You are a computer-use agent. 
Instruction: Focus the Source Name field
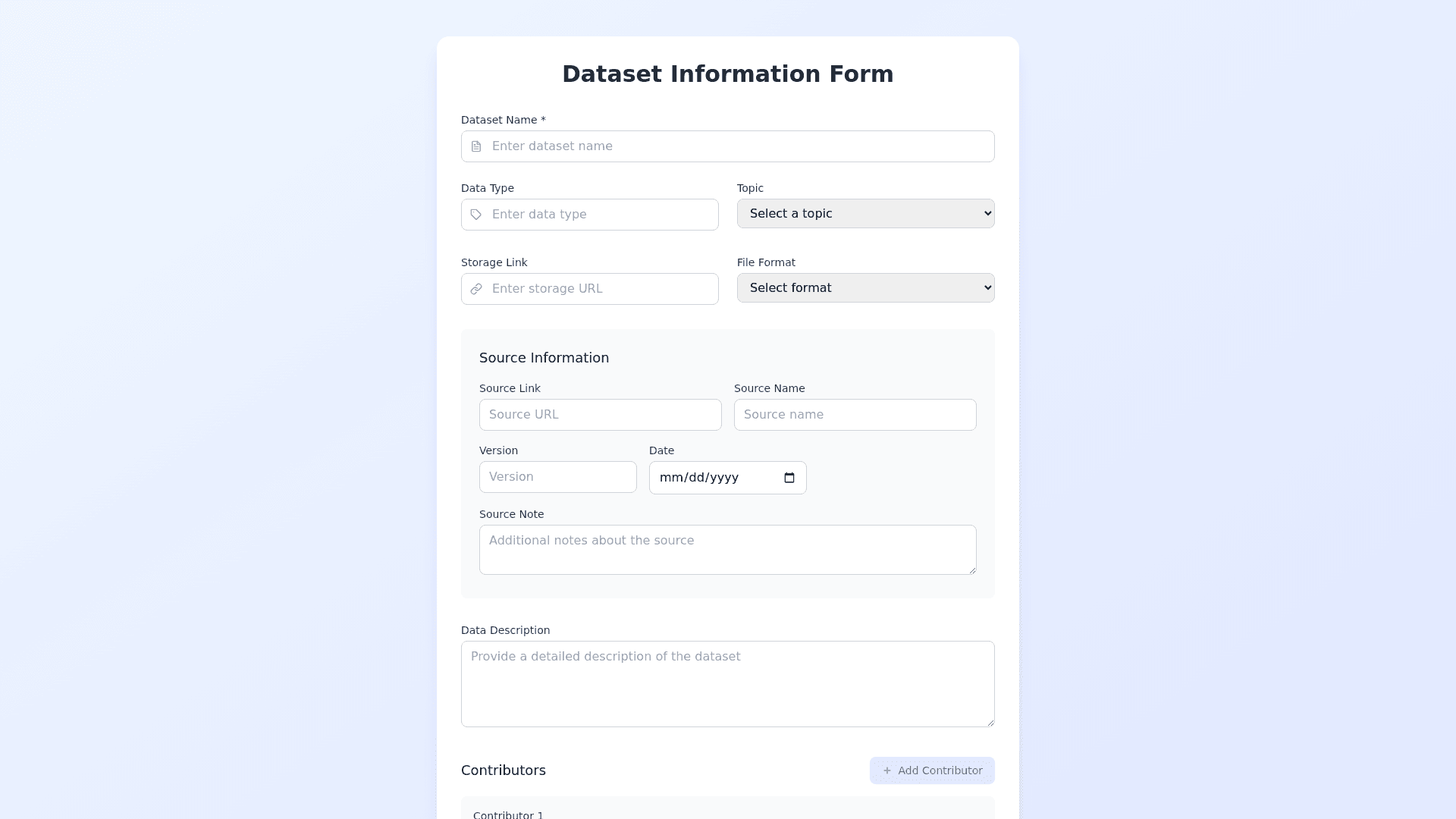coord(855,415)
